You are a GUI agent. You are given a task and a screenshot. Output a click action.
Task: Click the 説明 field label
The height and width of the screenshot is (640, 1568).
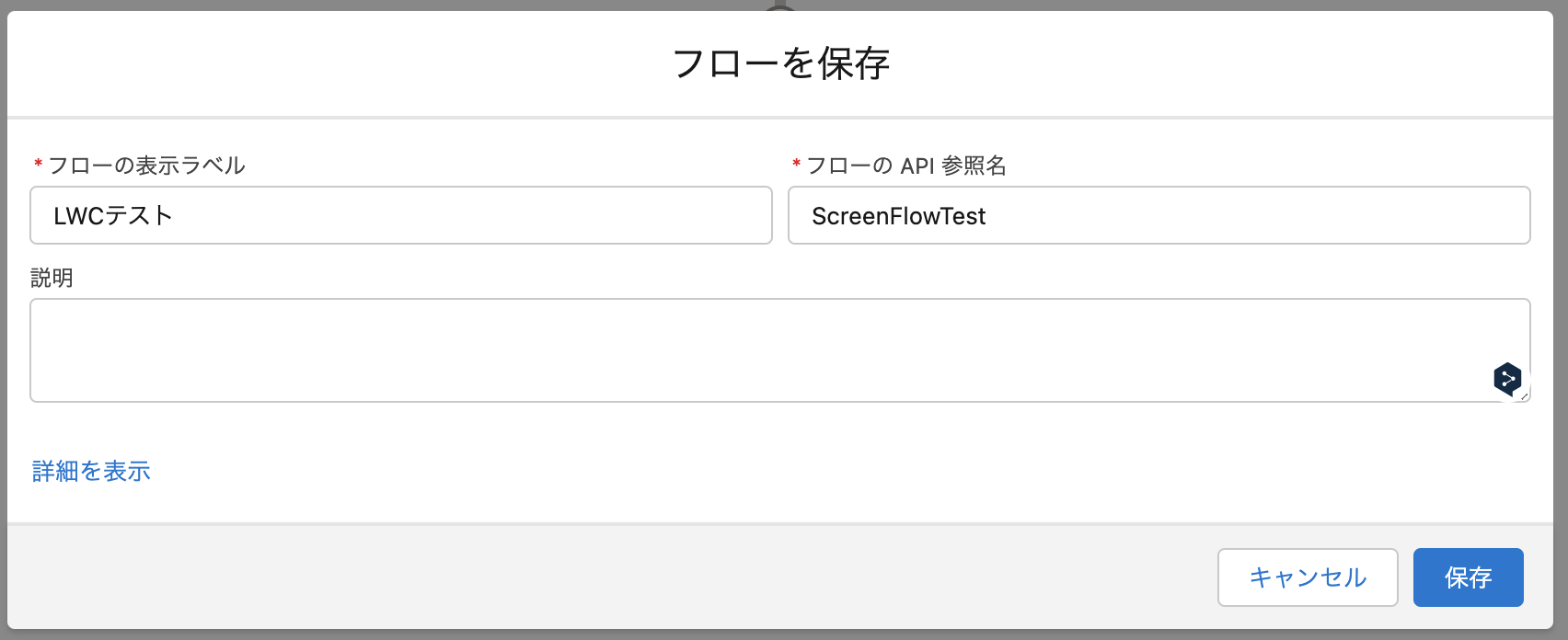point(52,278)
